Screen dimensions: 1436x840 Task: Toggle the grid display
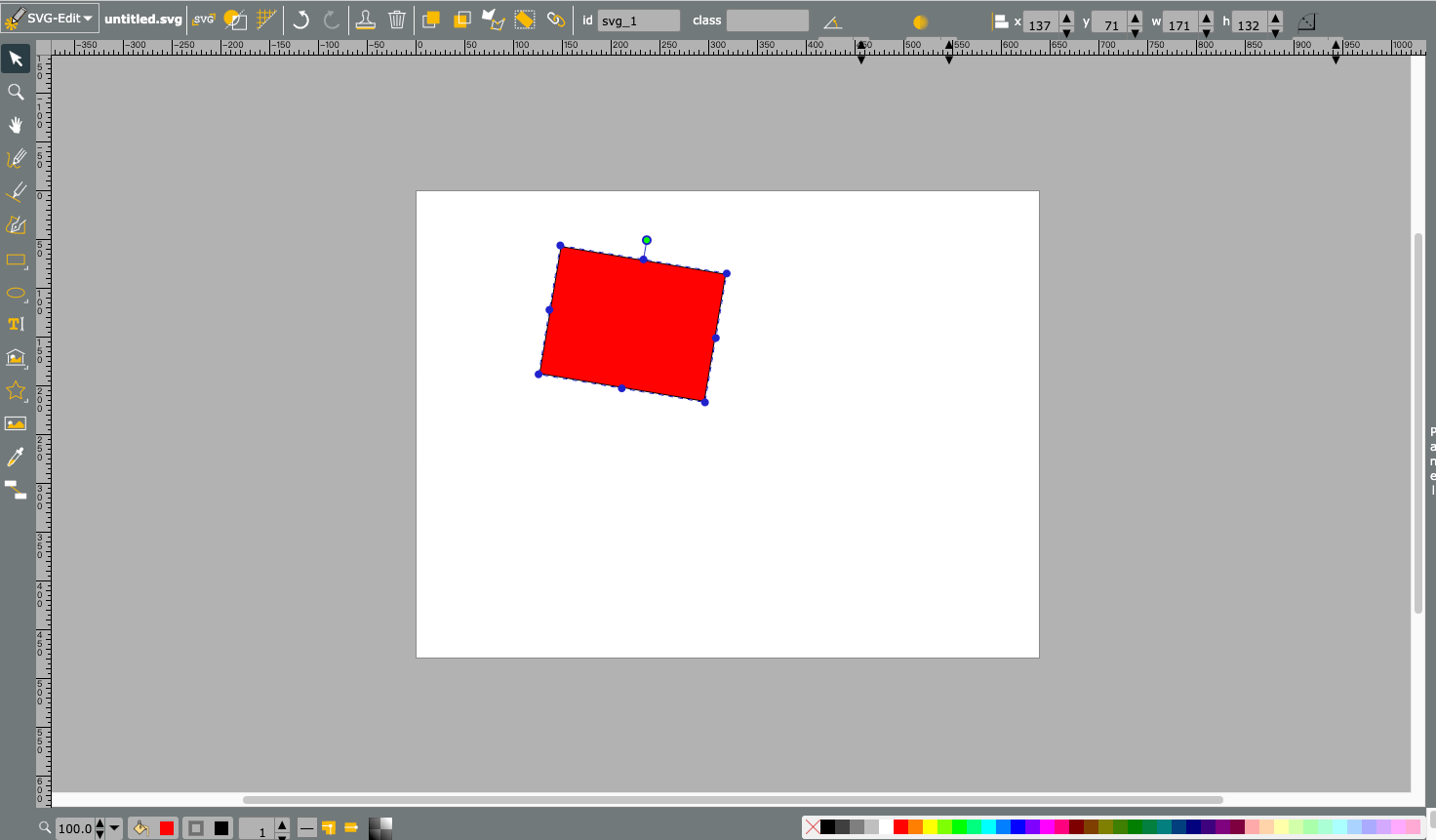266,20
